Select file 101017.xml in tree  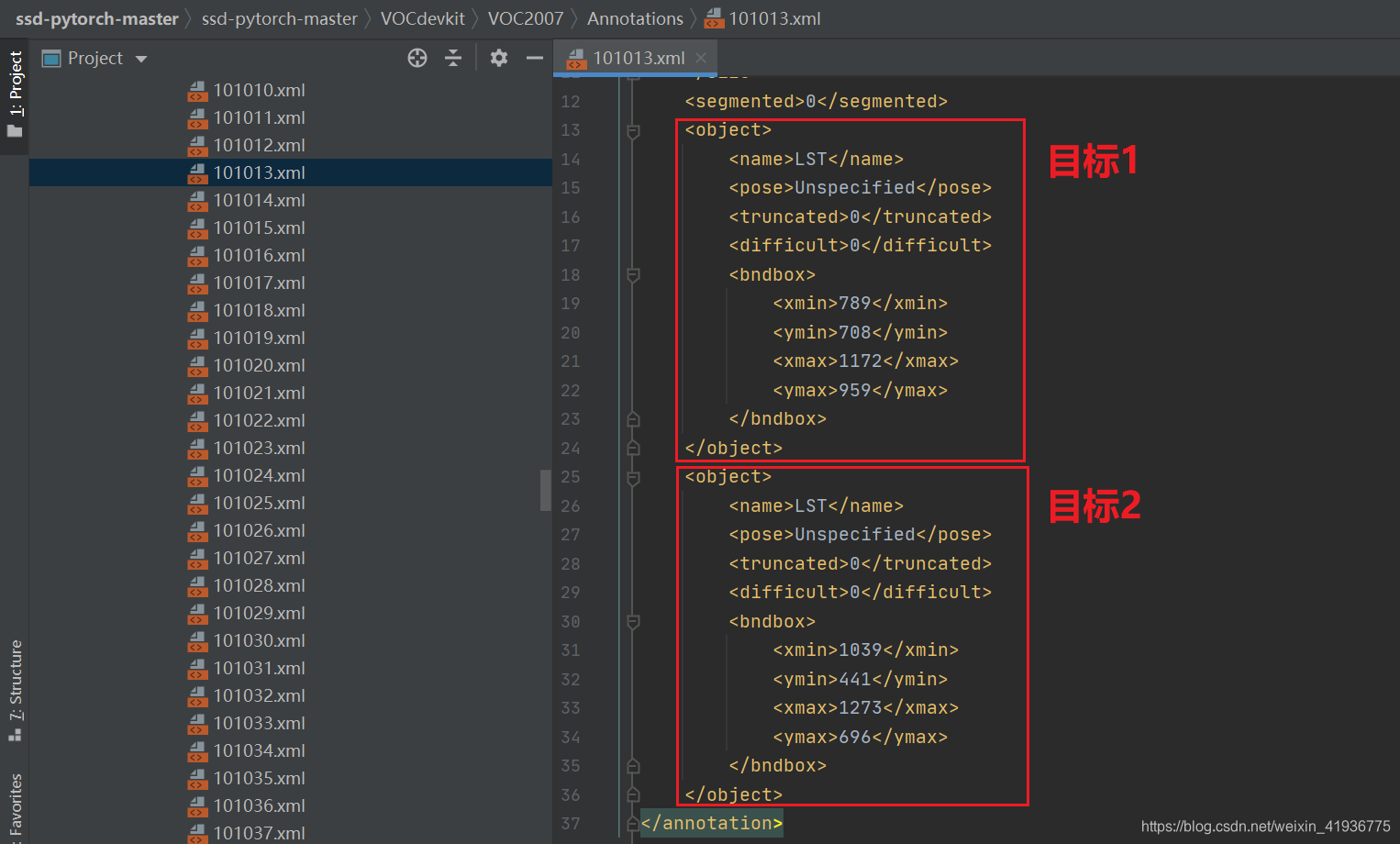[x=259, y=283]
